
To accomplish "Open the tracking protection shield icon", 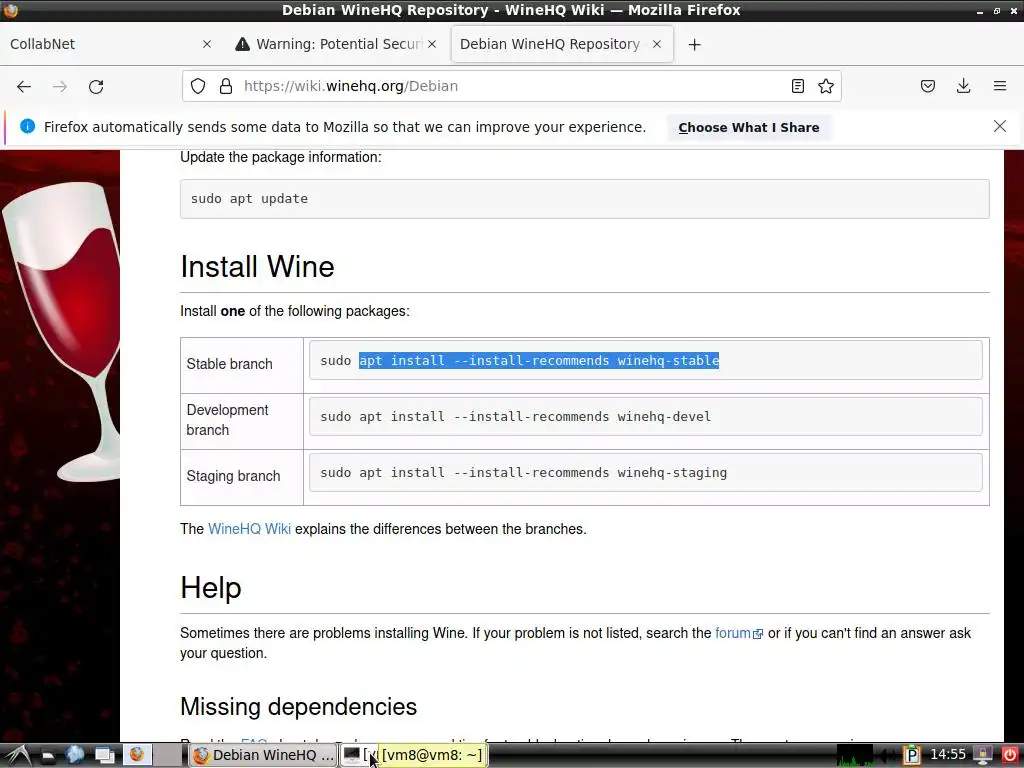I will pos(198,86).
